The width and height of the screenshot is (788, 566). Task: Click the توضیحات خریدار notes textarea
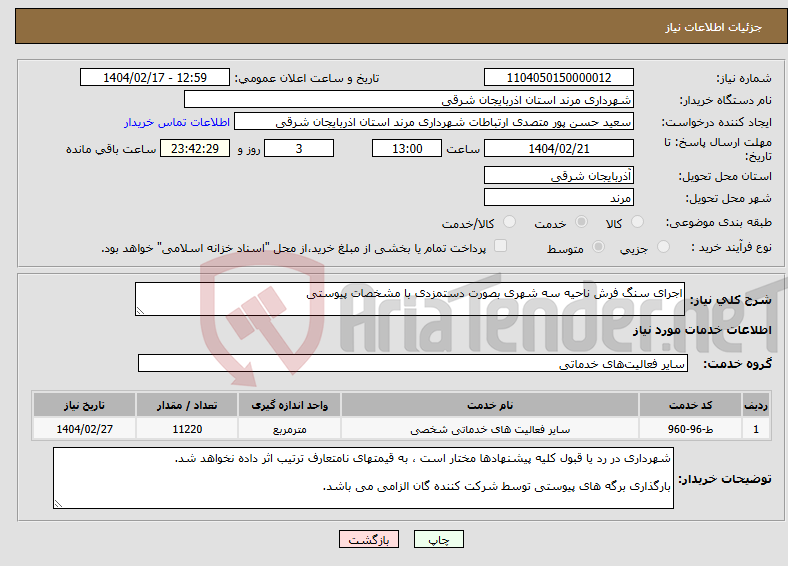pos(363,478)
